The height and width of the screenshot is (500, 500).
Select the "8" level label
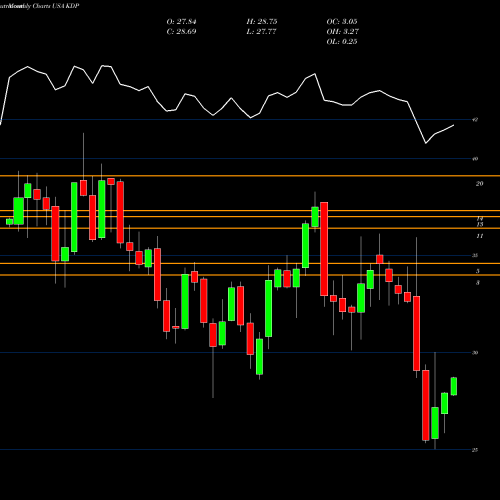[478, 283]
